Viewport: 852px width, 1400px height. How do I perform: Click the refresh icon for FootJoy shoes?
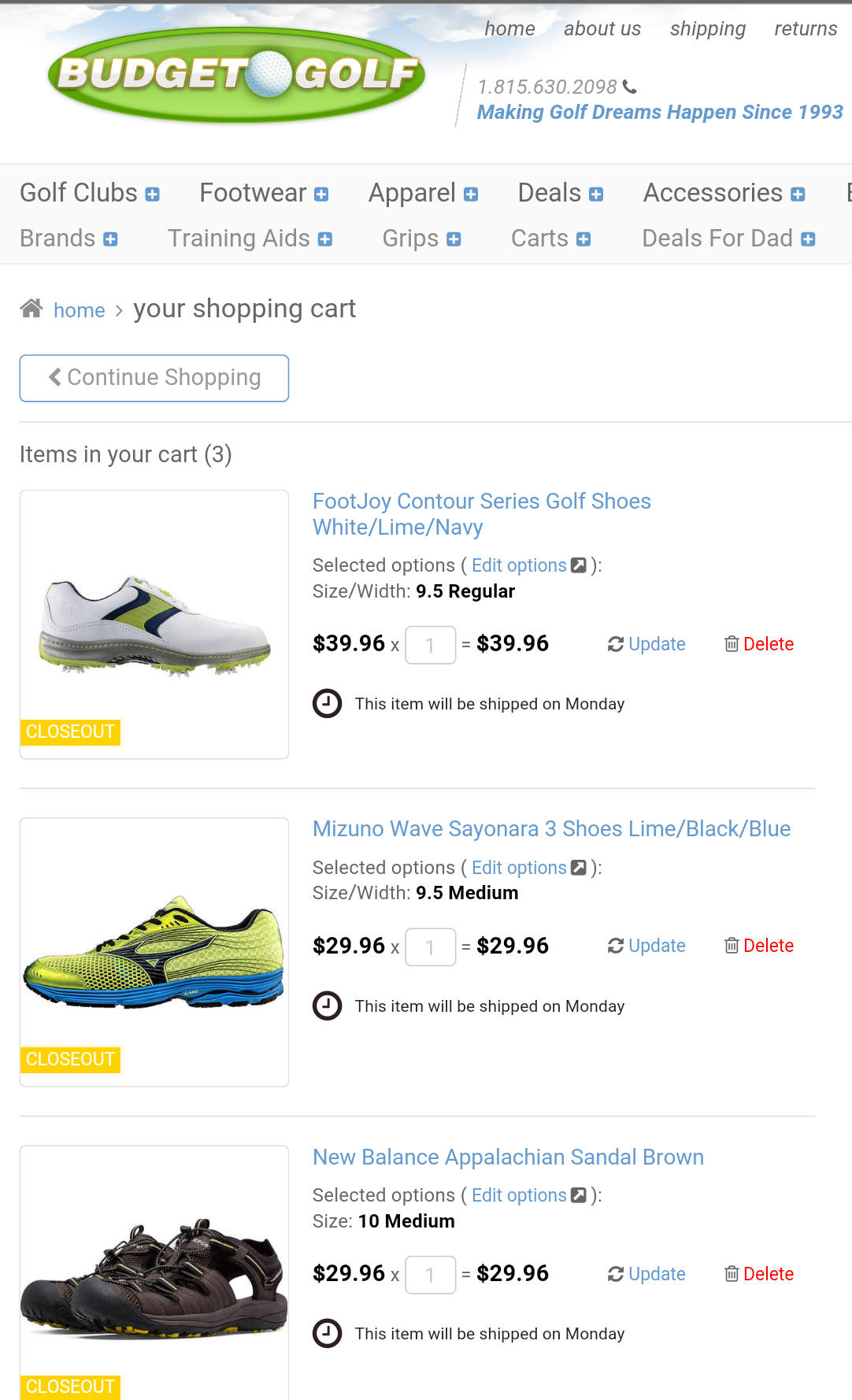pyautogui.click(x=616, y=644)
